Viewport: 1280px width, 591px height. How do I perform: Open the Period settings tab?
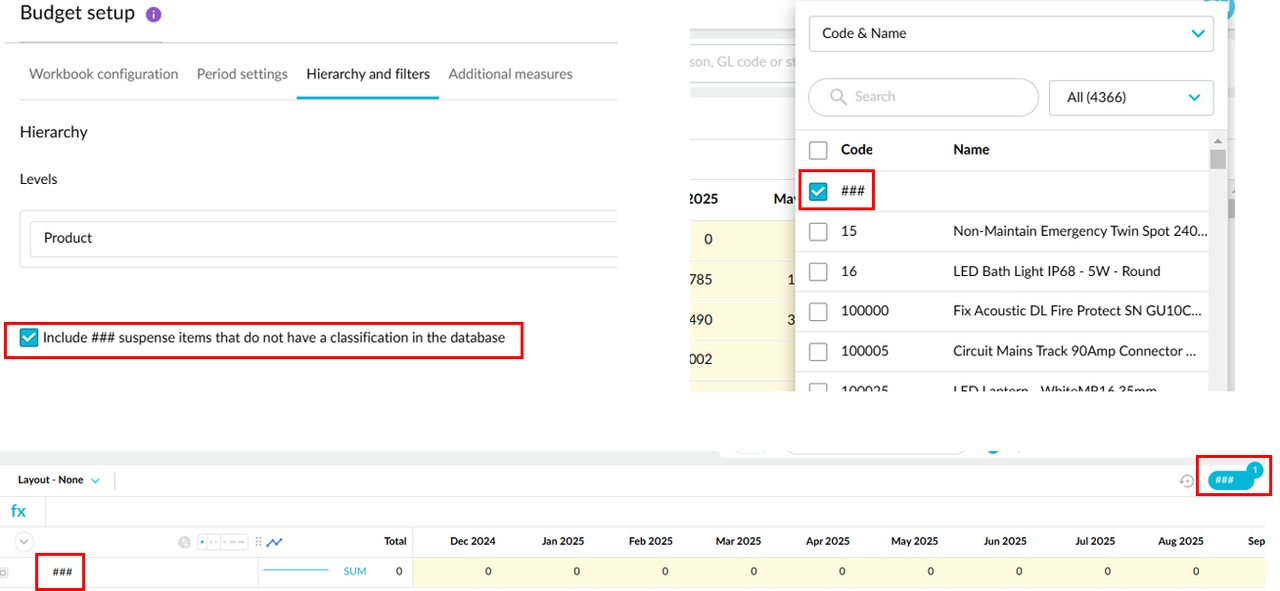[x=242, y=74]
